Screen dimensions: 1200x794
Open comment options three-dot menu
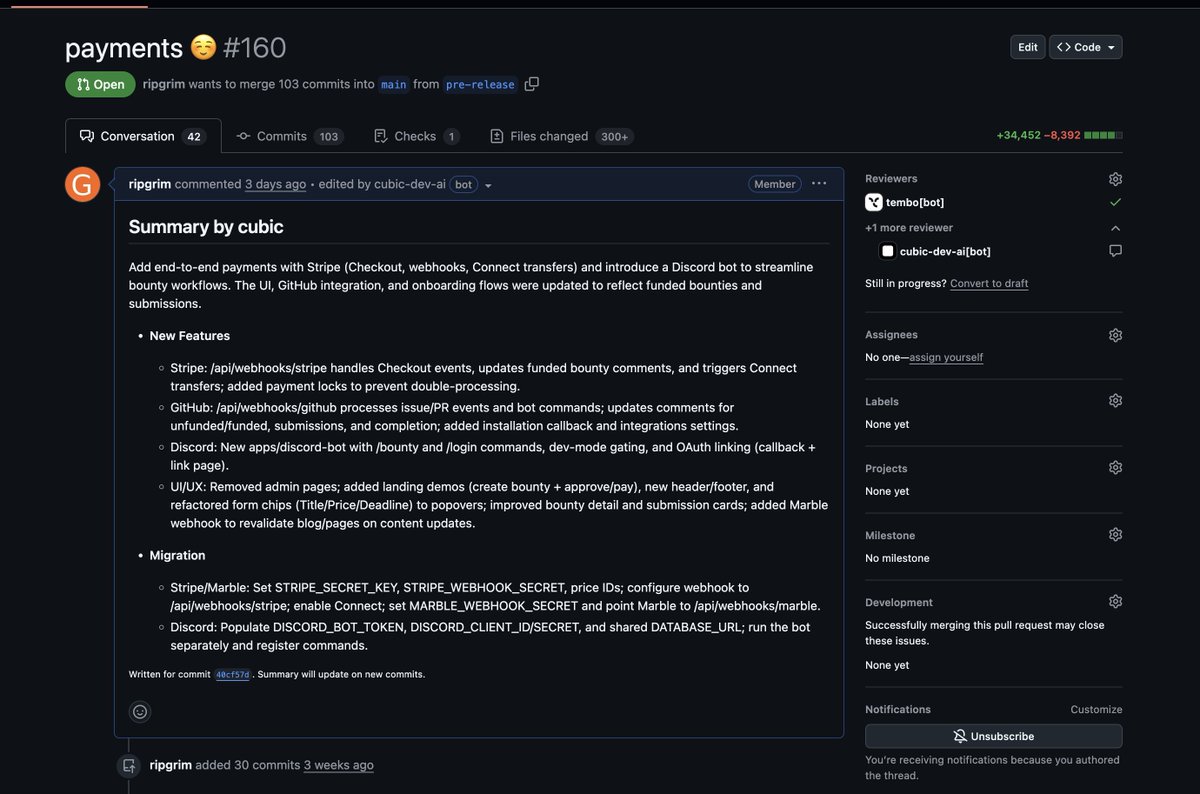coord(819,184)
